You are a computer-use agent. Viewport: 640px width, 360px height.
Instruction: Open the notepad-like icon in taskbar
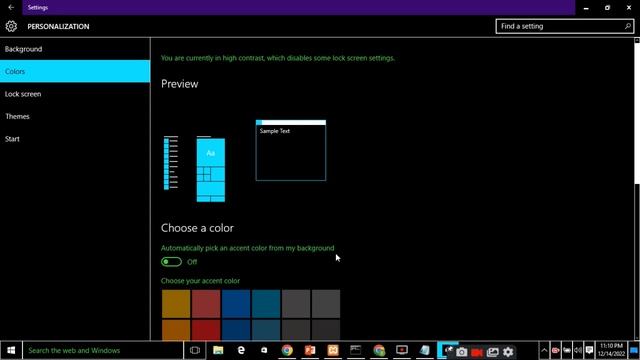[424, 350]
